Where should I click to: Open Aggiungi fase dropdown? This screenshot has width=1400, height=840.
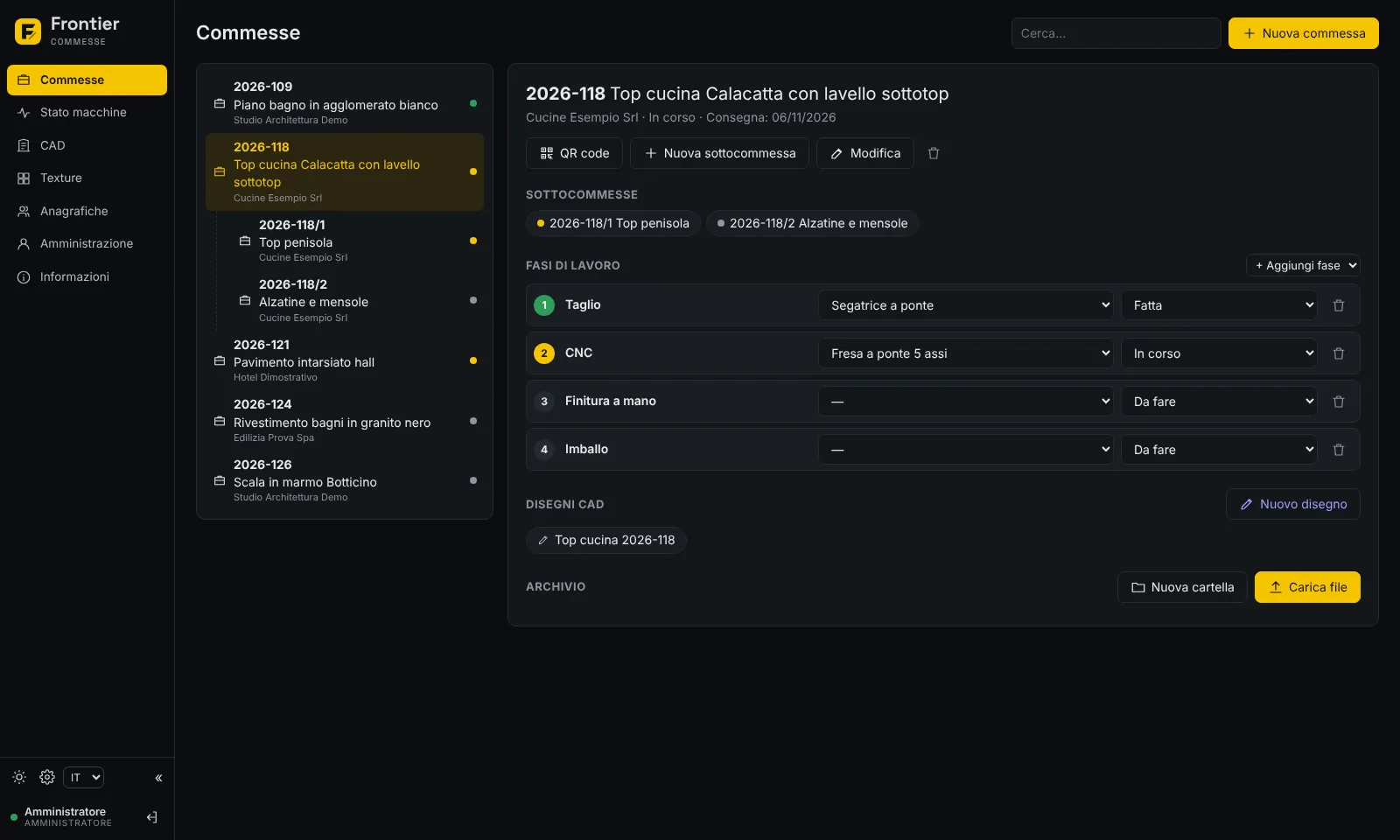click(x=1303, y=265)
